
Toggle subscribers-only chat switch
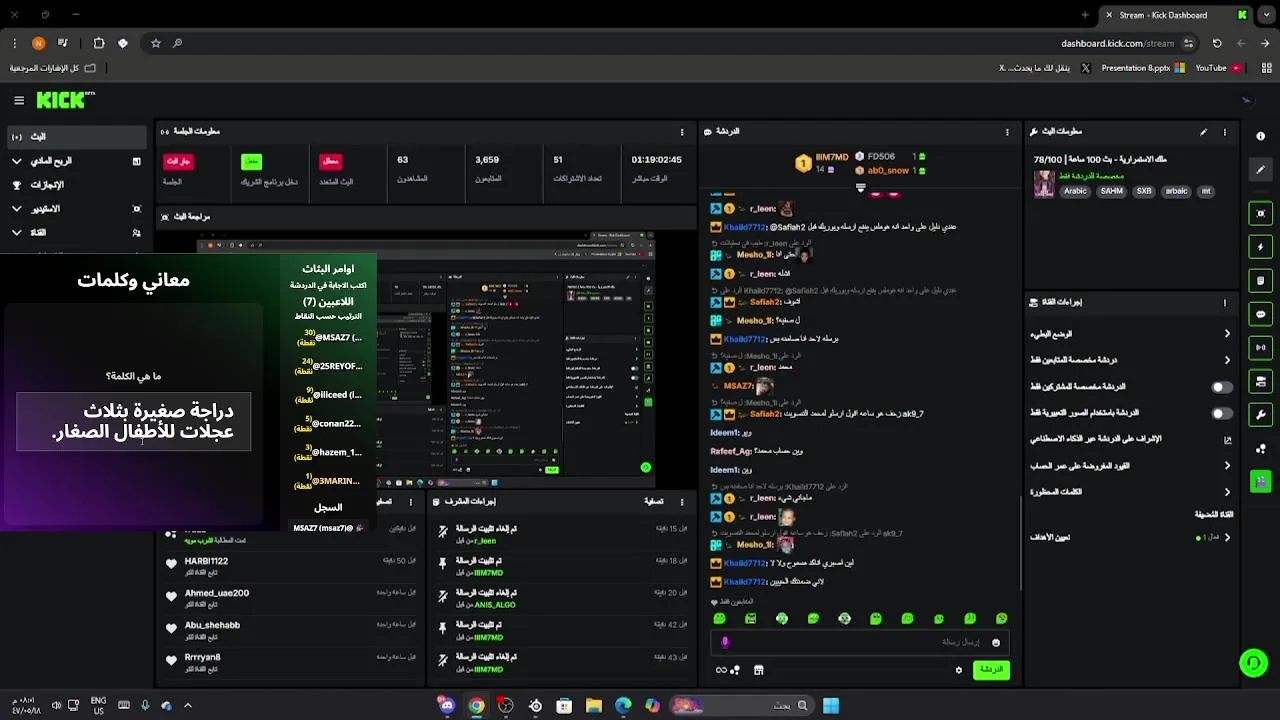(1221, 387)
